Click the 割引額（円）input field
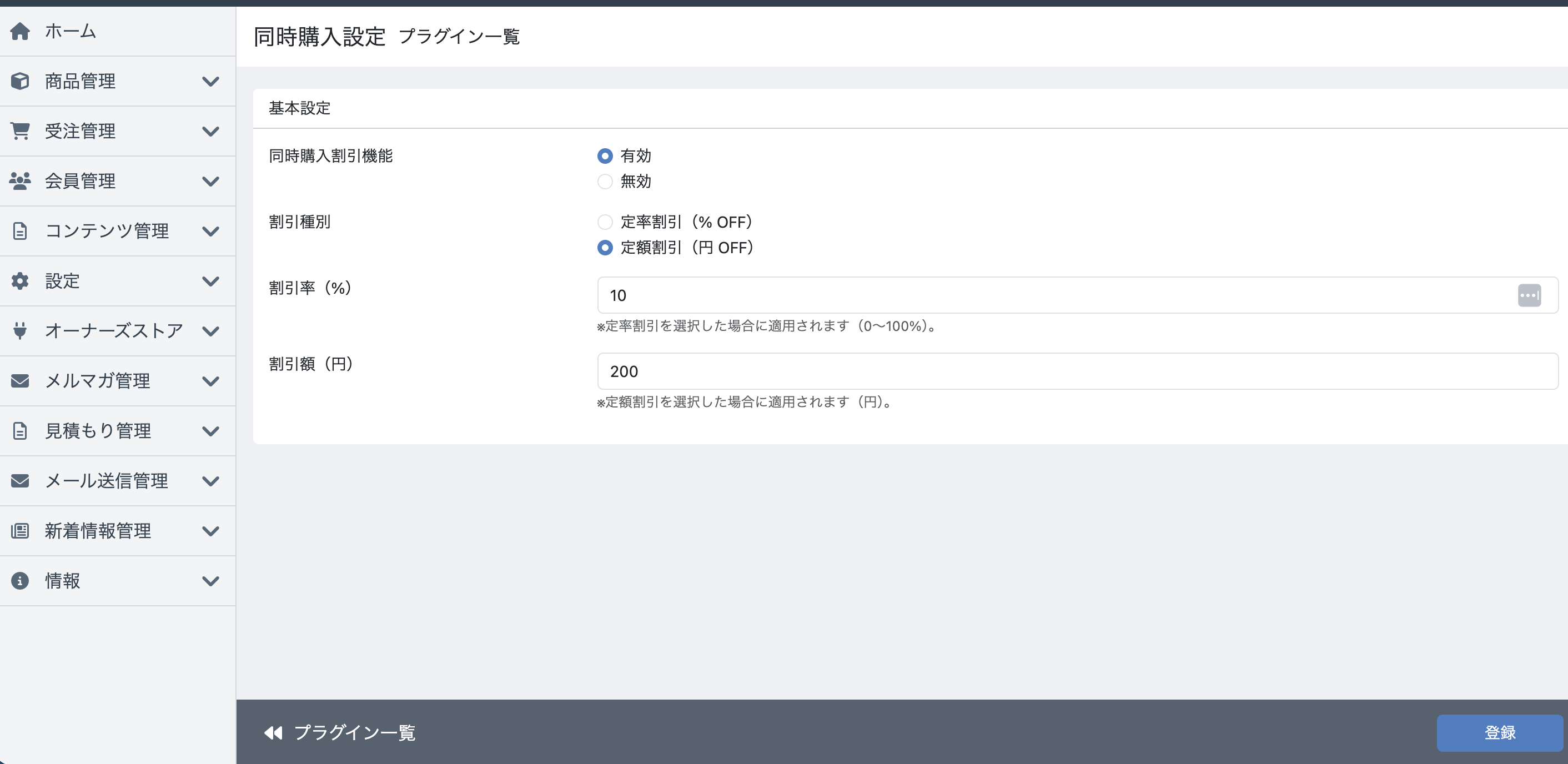This screenshot has width=1568, height=764. click(x=1077, y=371)
